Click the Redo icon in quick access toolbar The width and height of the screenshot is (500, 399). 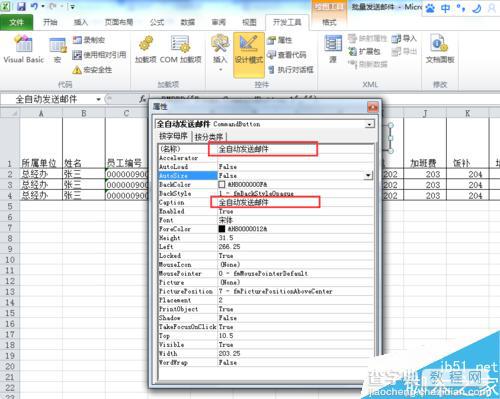[53, 6]
